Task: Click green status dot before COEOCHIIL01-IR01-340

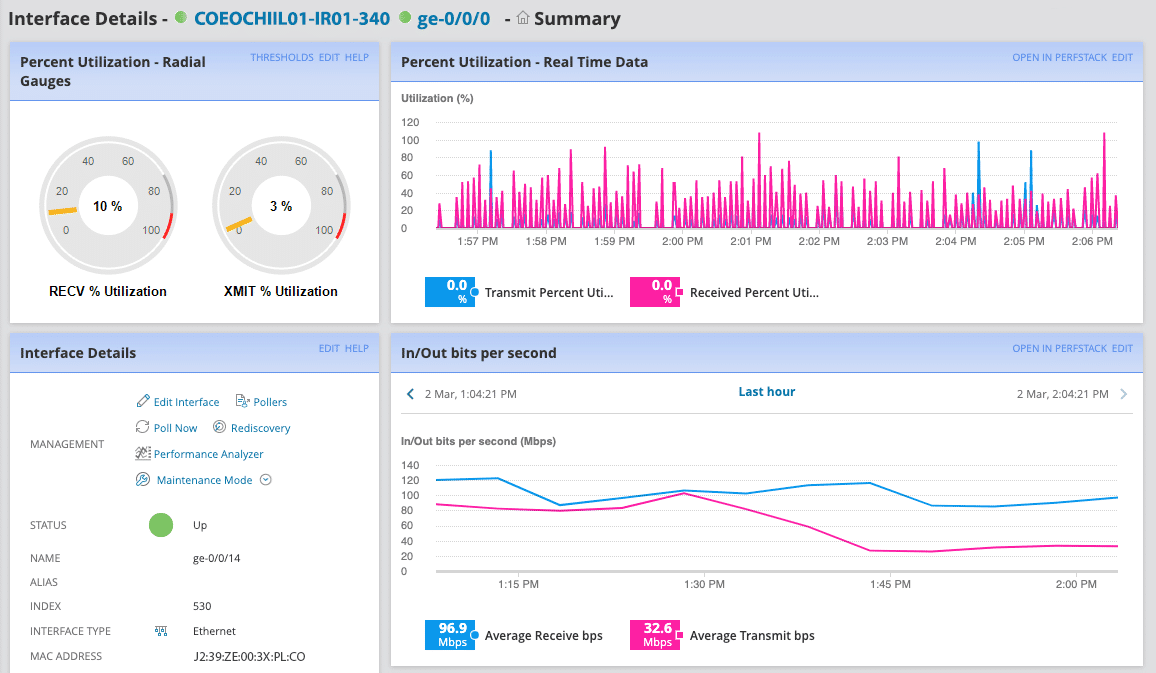Action: pyautogui.click(x=181, y=18)
